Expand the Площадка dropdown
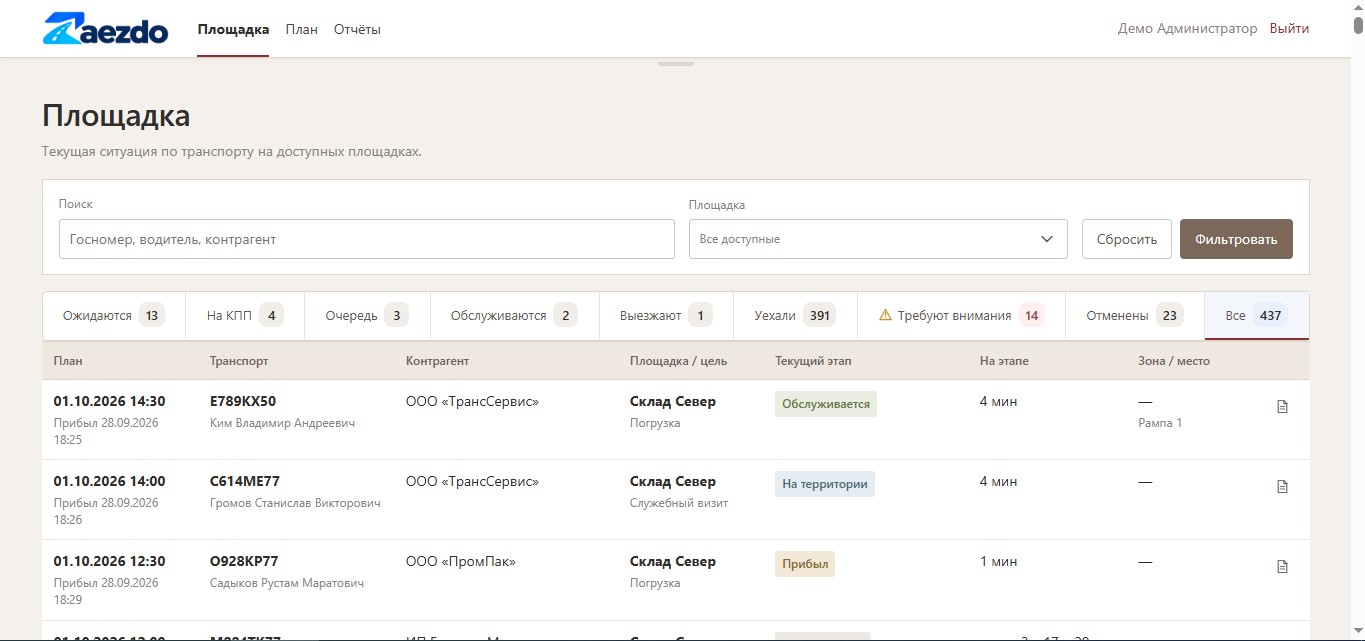Viewport: 1365px width, 641px height. [878, 239]
